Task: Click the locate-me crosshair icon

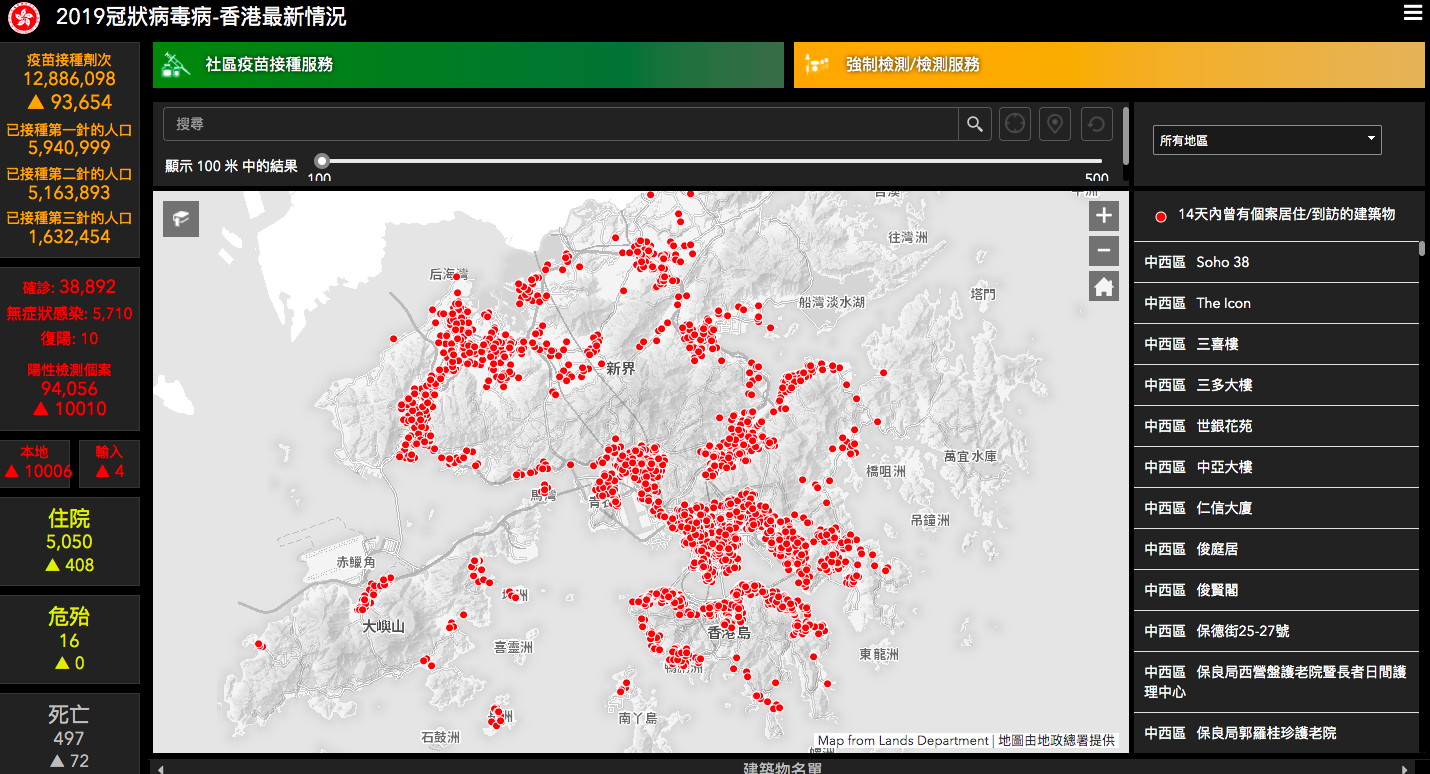Action: 1015,124
